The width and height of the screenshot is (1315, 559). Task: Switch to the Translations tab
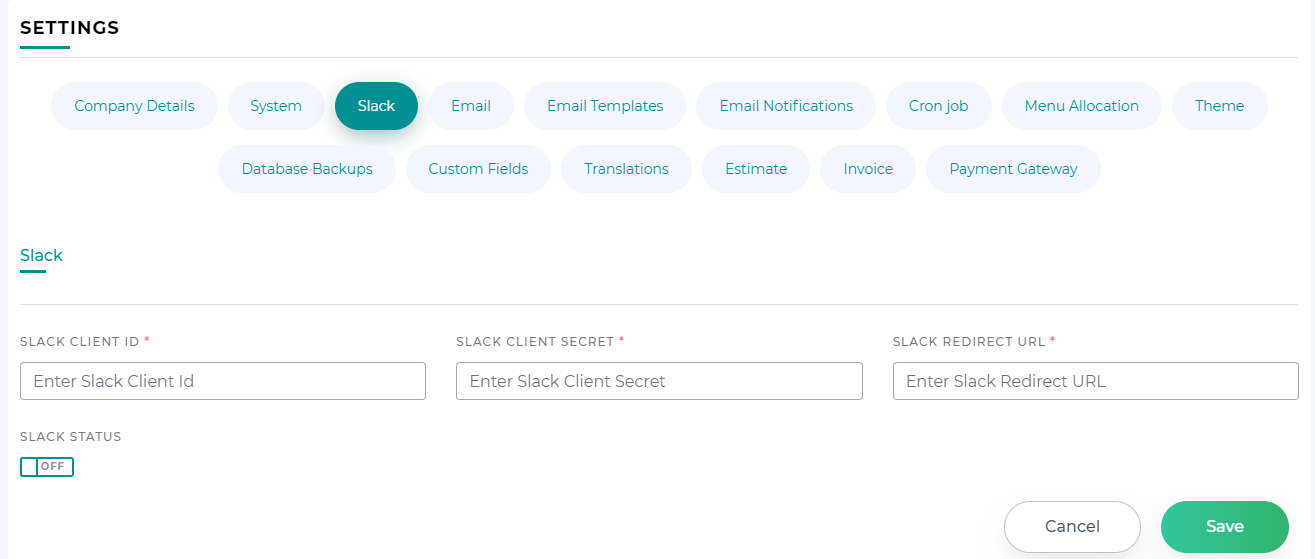[x=626, y=169]
